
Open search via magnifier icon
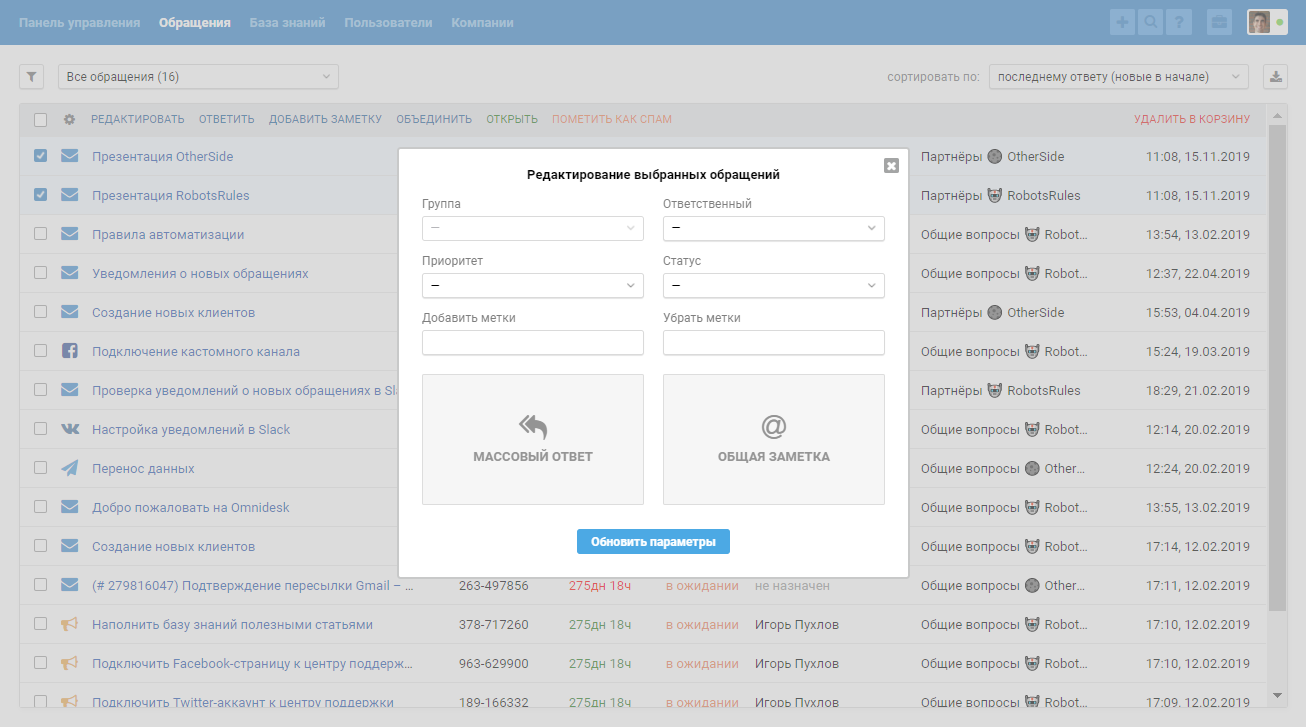(1150, 22)
